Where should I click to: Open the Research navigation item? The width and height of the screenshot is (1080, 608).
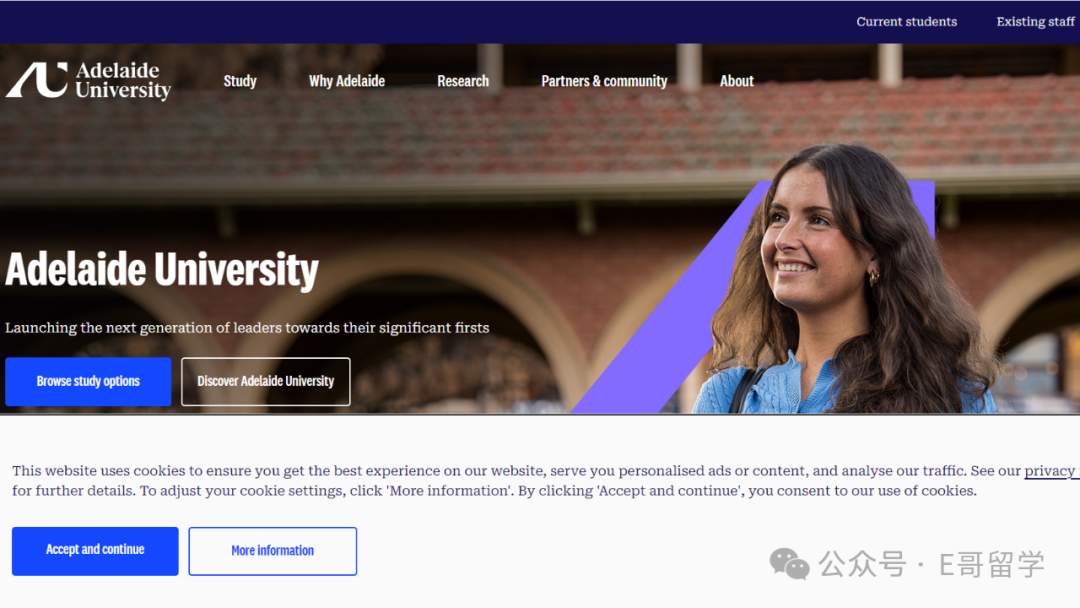tap(463, 81)
